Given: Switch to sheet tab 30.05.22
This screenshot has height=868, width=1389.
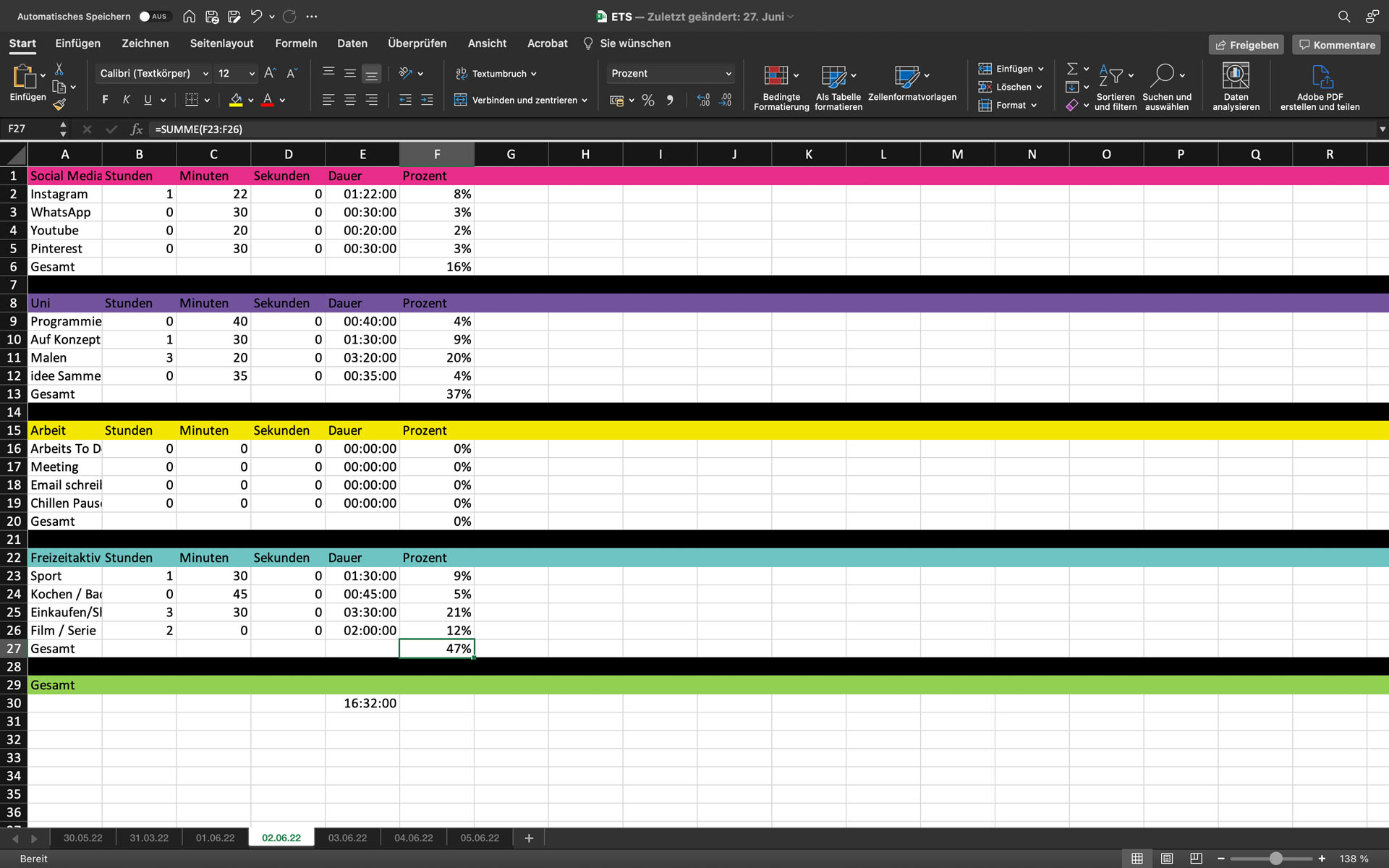Looking at the screenshot, I should (82, 838).
